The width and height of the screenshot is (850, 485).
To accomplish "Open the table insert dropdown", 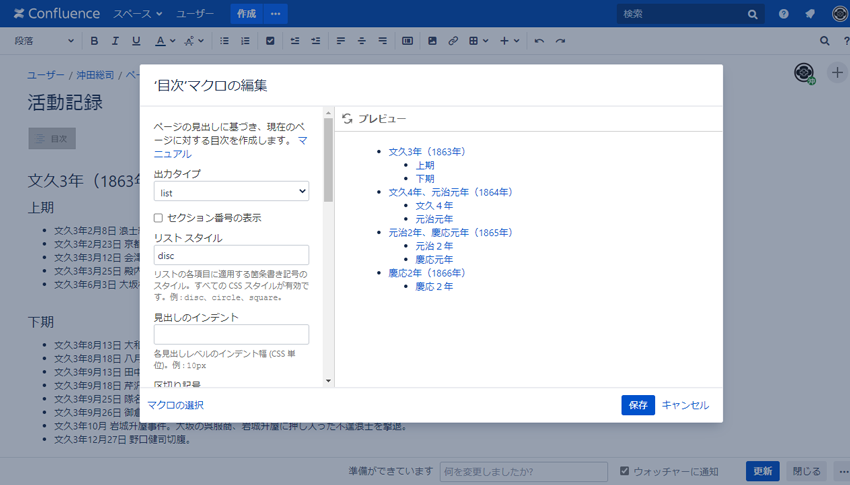I will 478,41.
